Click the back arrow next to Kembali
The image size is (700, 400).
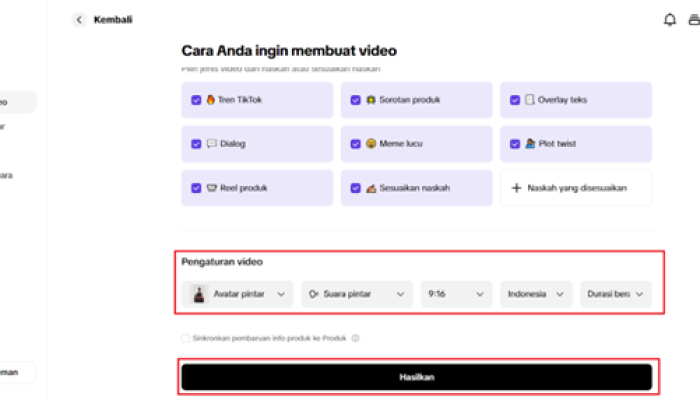tap(79, 20)
